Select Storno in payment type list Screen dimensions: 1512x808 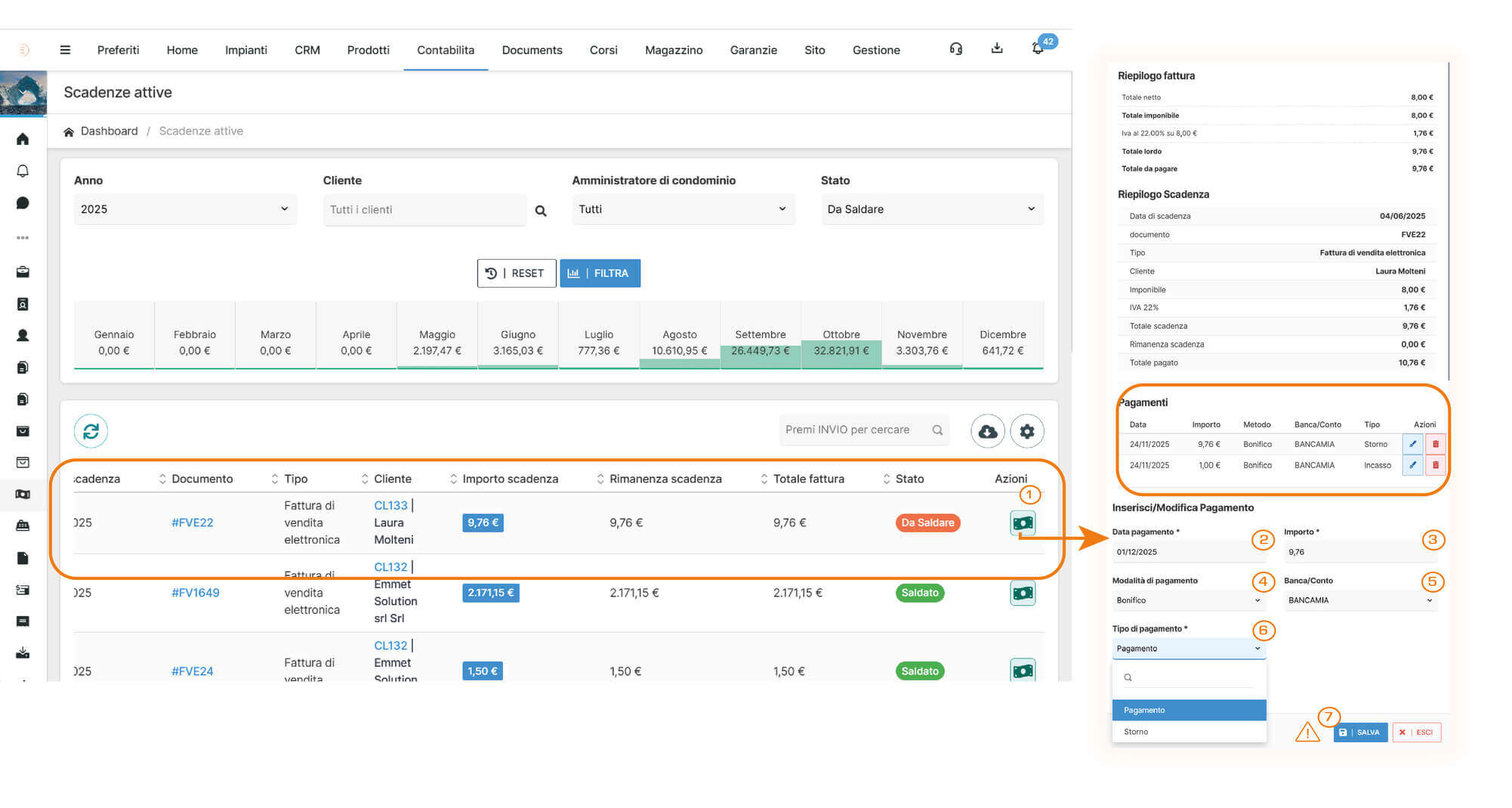pyautogui.click(x=1136, y=732)
